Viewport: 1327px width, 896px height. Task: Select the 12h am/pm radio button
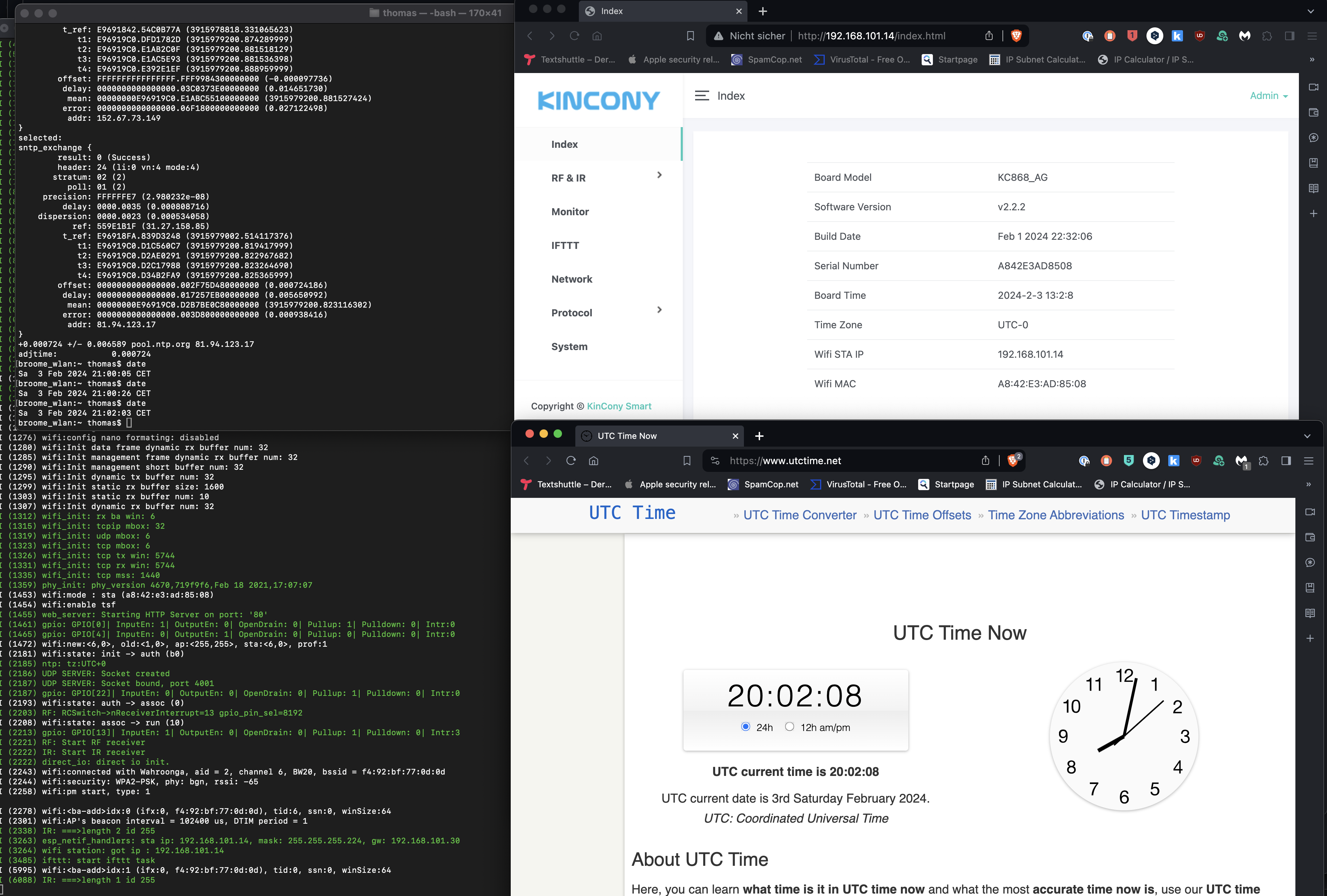(x=789, y=726)
